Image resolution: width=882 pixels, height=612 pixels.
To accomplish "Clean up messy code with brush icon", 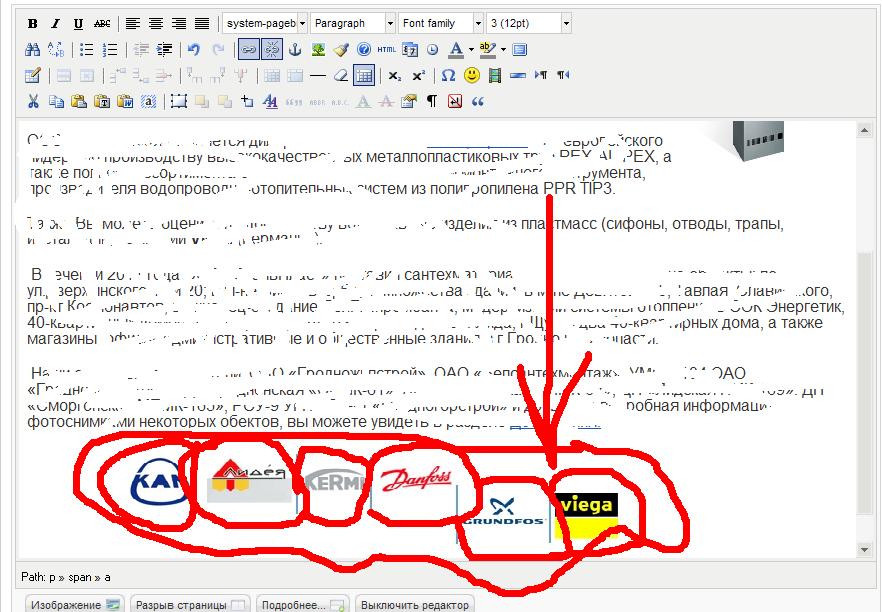I will (x=341, y=50).
